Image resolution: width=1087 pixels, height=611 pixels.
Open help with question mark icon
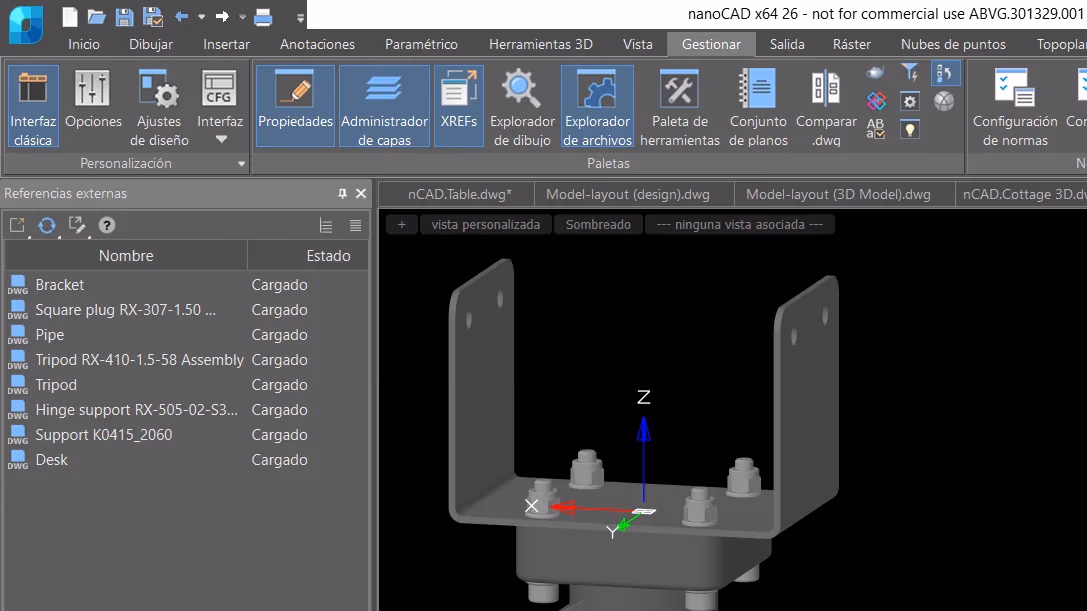(107, 225)
